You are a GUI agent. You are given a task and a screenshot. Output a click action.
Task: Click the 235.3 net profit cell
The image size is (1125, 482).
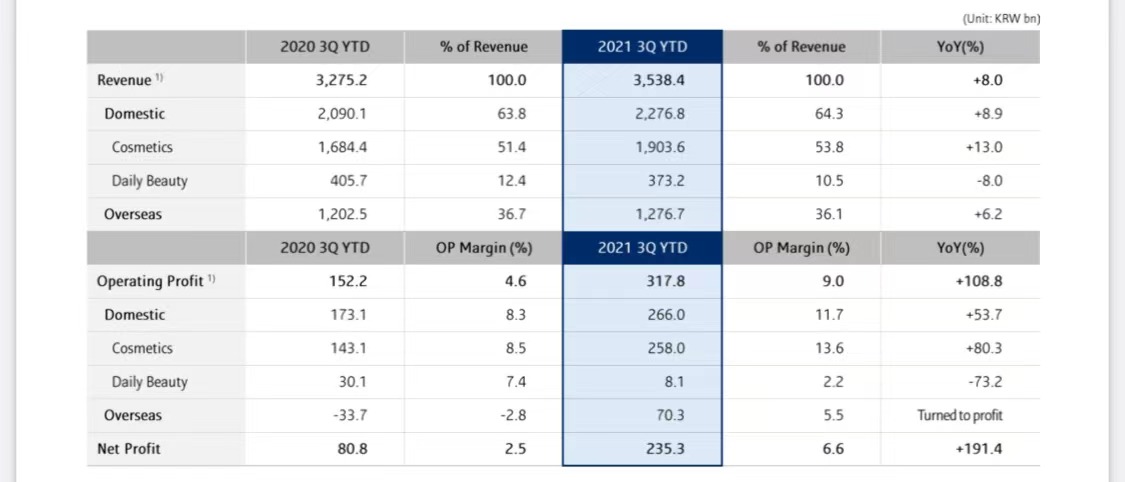coord(666,449)
